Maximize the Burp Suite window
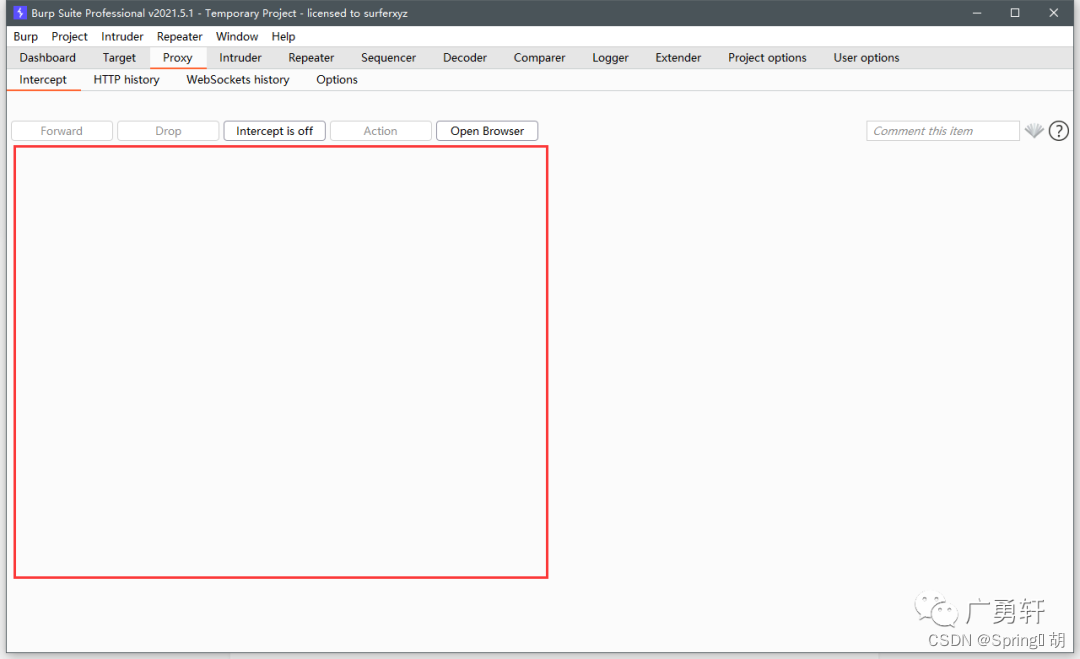The image size is (1080, 659). (1015, 12)
